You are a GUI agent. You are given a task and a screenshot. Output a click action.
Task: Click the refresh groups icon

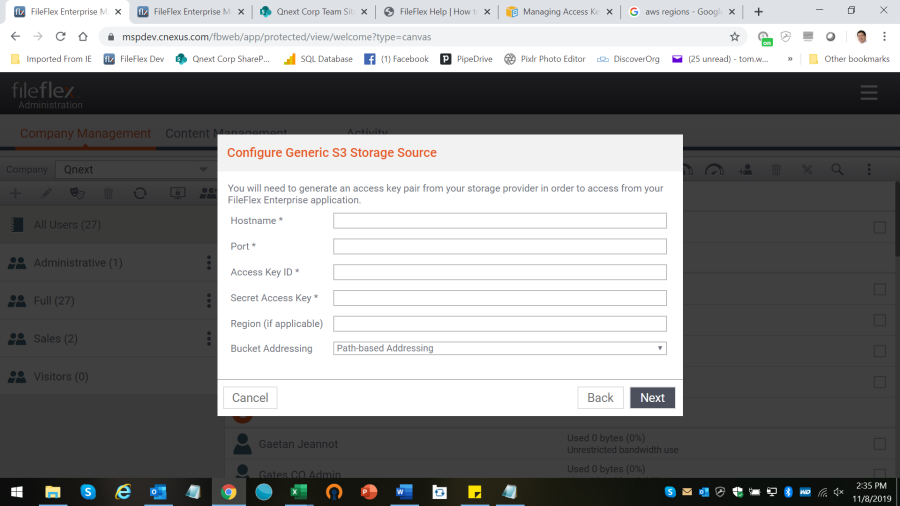(140, 193)
